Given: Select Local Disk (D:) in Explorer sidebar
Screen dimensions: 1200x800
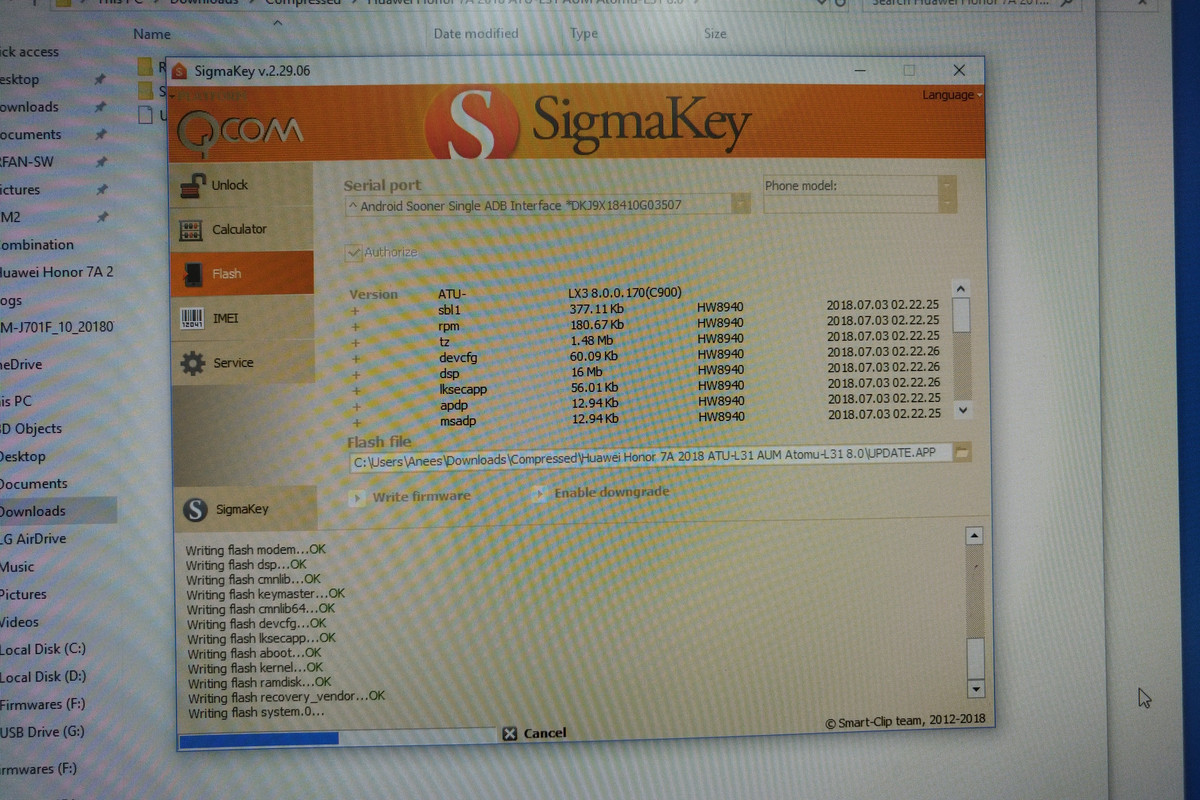Looking at the screenshot, I should (43, 677).
